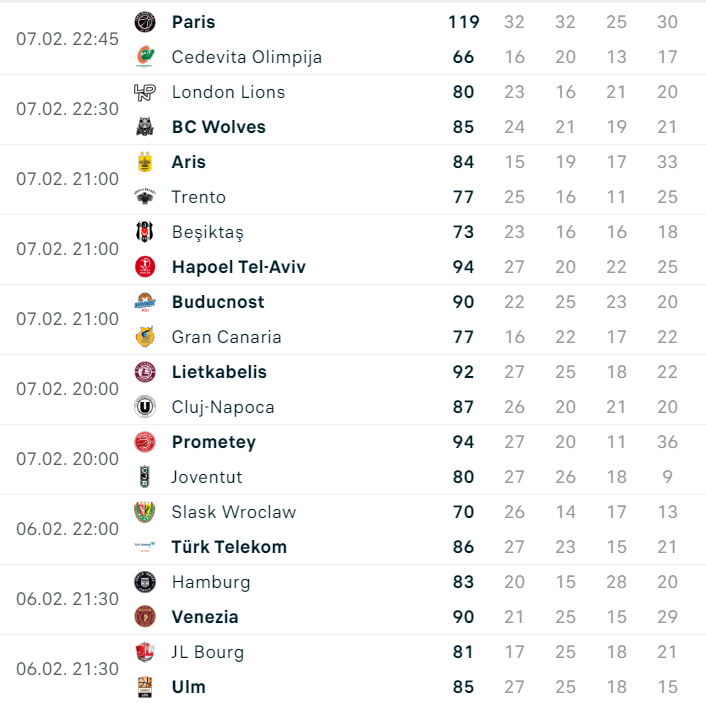The width and height of the screenshot is (706, 703).
Task: Click the 07.02. 22:30 match time
Action: (x=67, y=109)
